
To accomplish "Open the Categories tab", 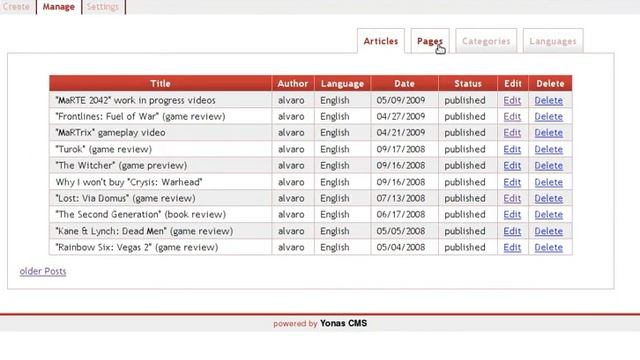I will [486, 41].
